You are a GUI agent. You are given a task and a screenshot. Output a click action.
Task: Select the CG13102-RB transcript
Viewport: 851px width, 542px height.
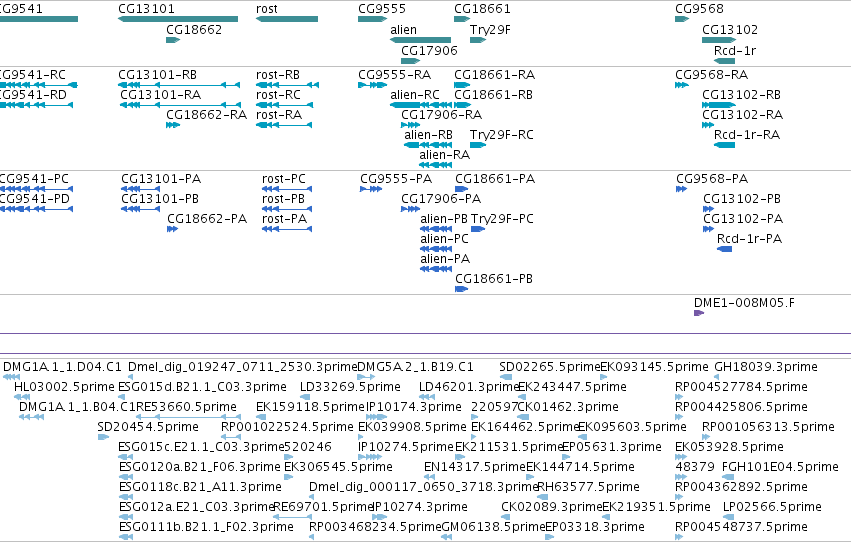coord(719,105)
